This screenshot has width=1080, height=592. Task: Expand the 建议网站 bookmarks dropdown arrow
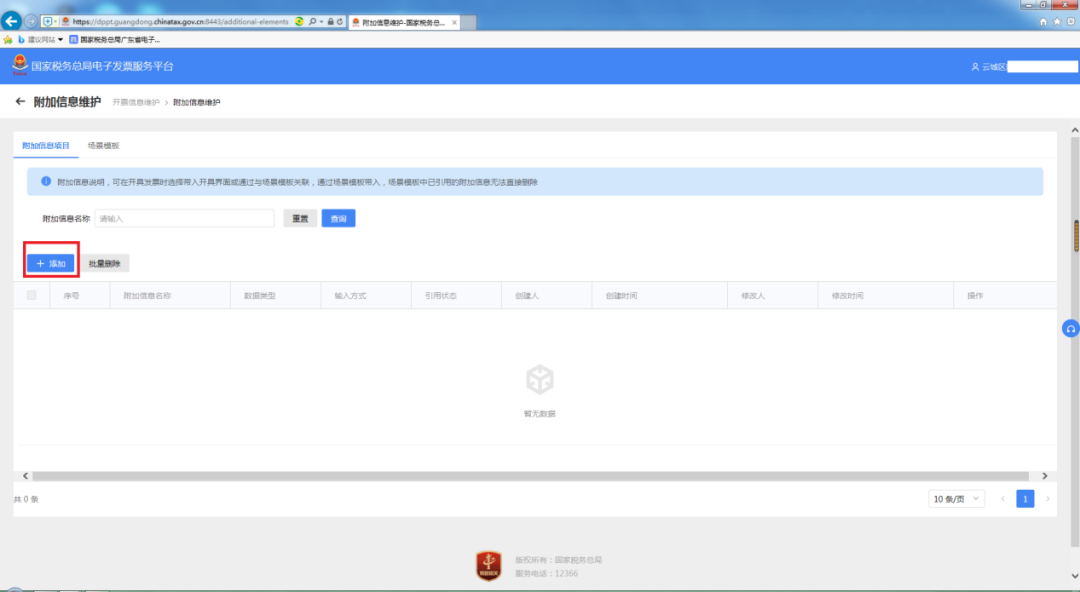click(x=61, y=40)
